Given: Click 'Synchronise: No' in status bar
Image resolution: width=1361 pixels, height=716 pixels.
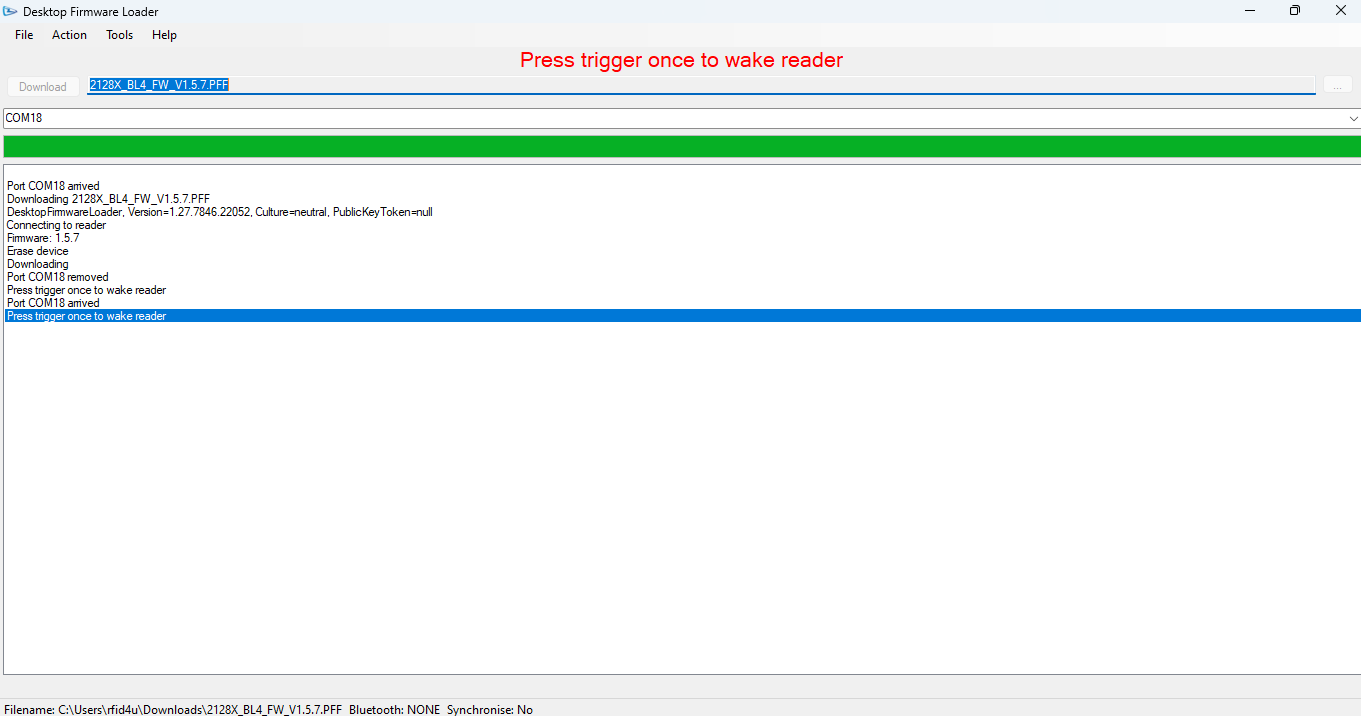Looking at the screenshot, I should click(490, 709).
